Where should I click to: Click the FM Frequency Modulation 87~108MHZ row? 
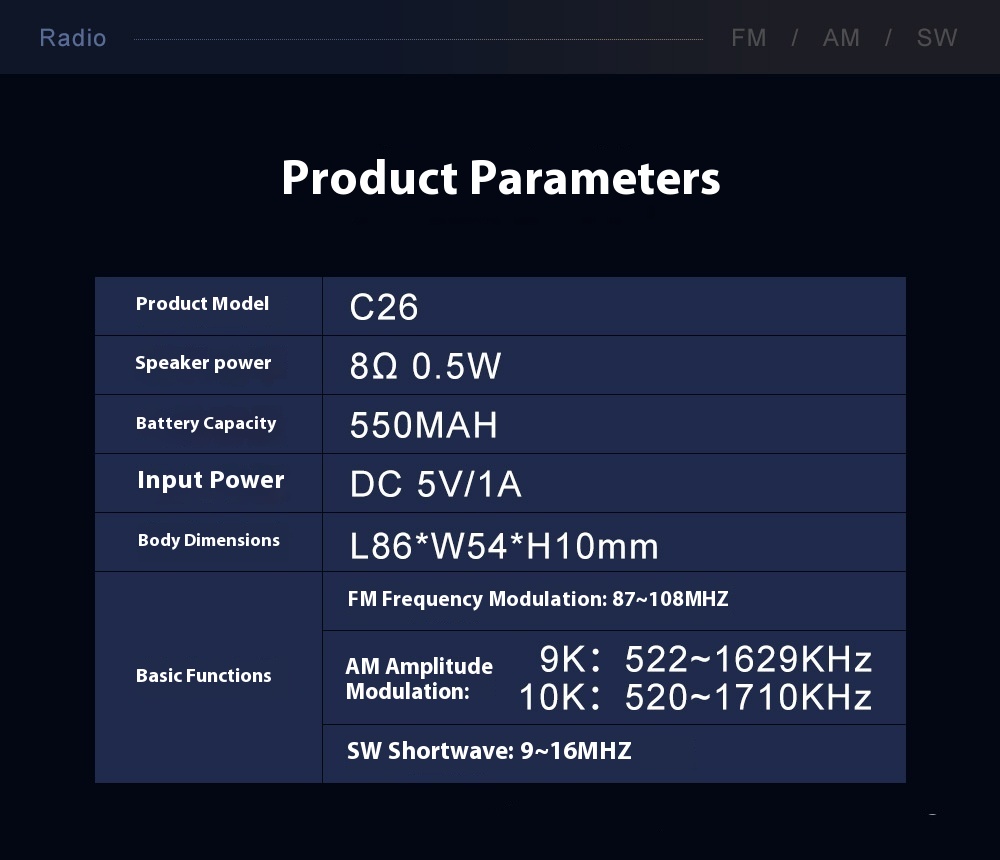coord(538,599)
